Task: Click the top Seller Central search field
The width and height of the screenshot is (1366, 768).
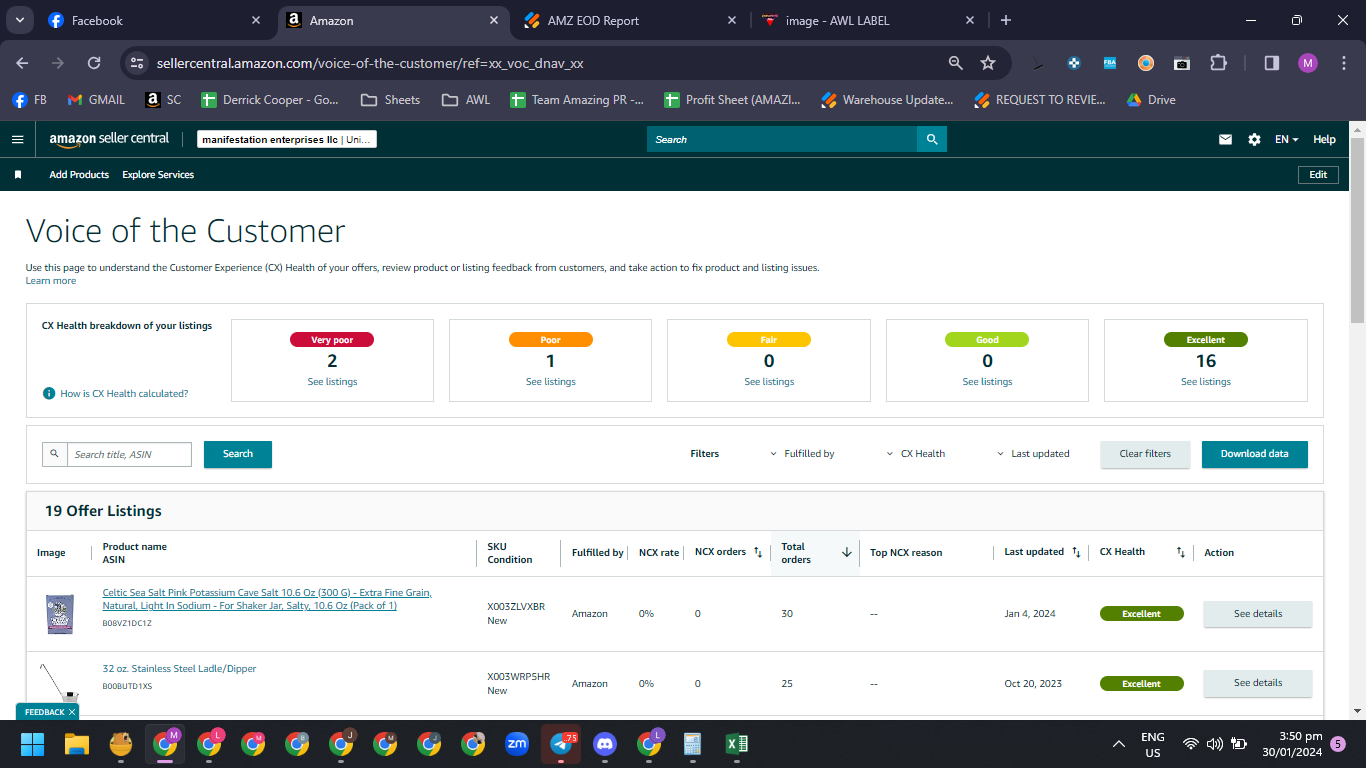Action: click(782, 139)
